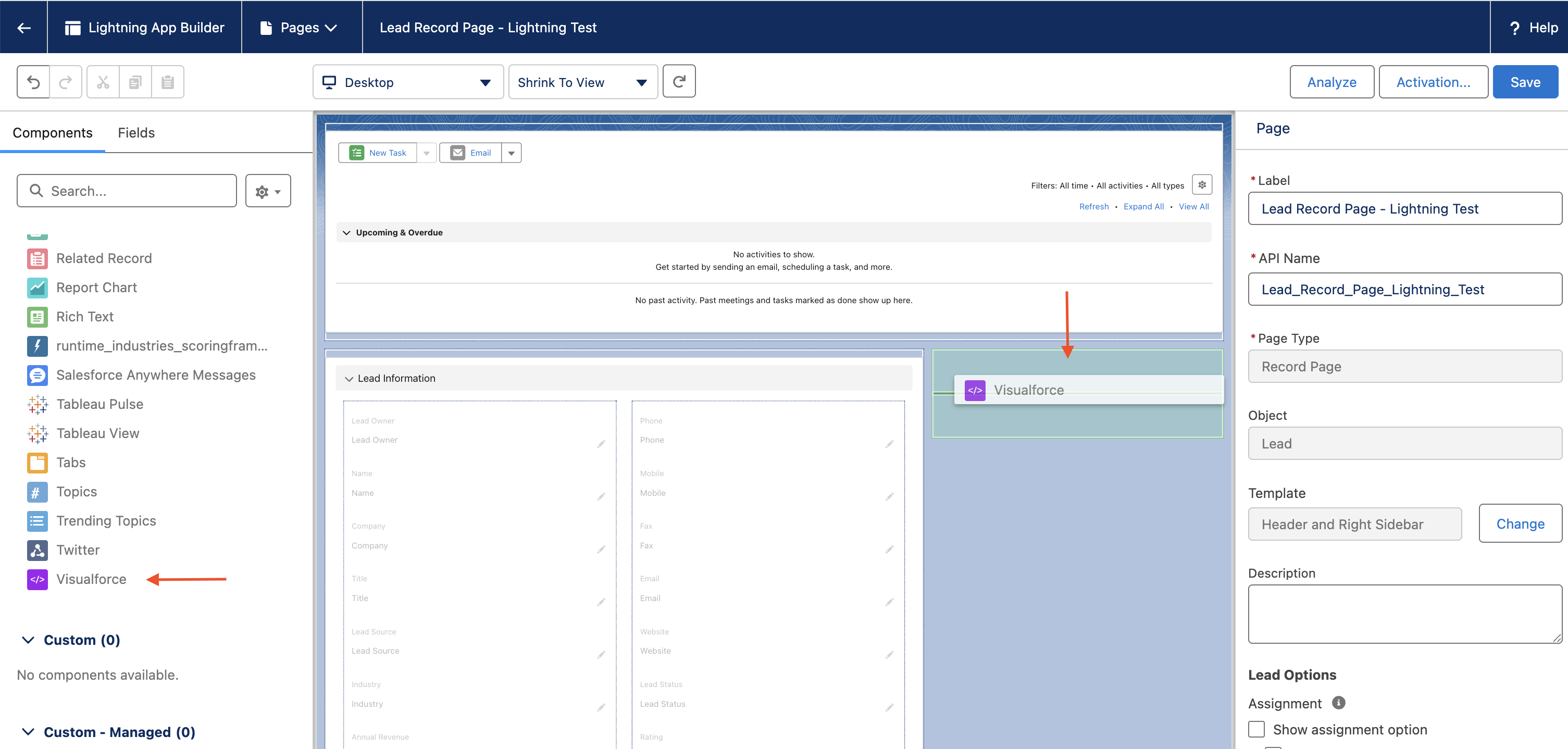The image size is (1568, 749).
Task: Select the Tabs component icon
Action: click(37, 463)
